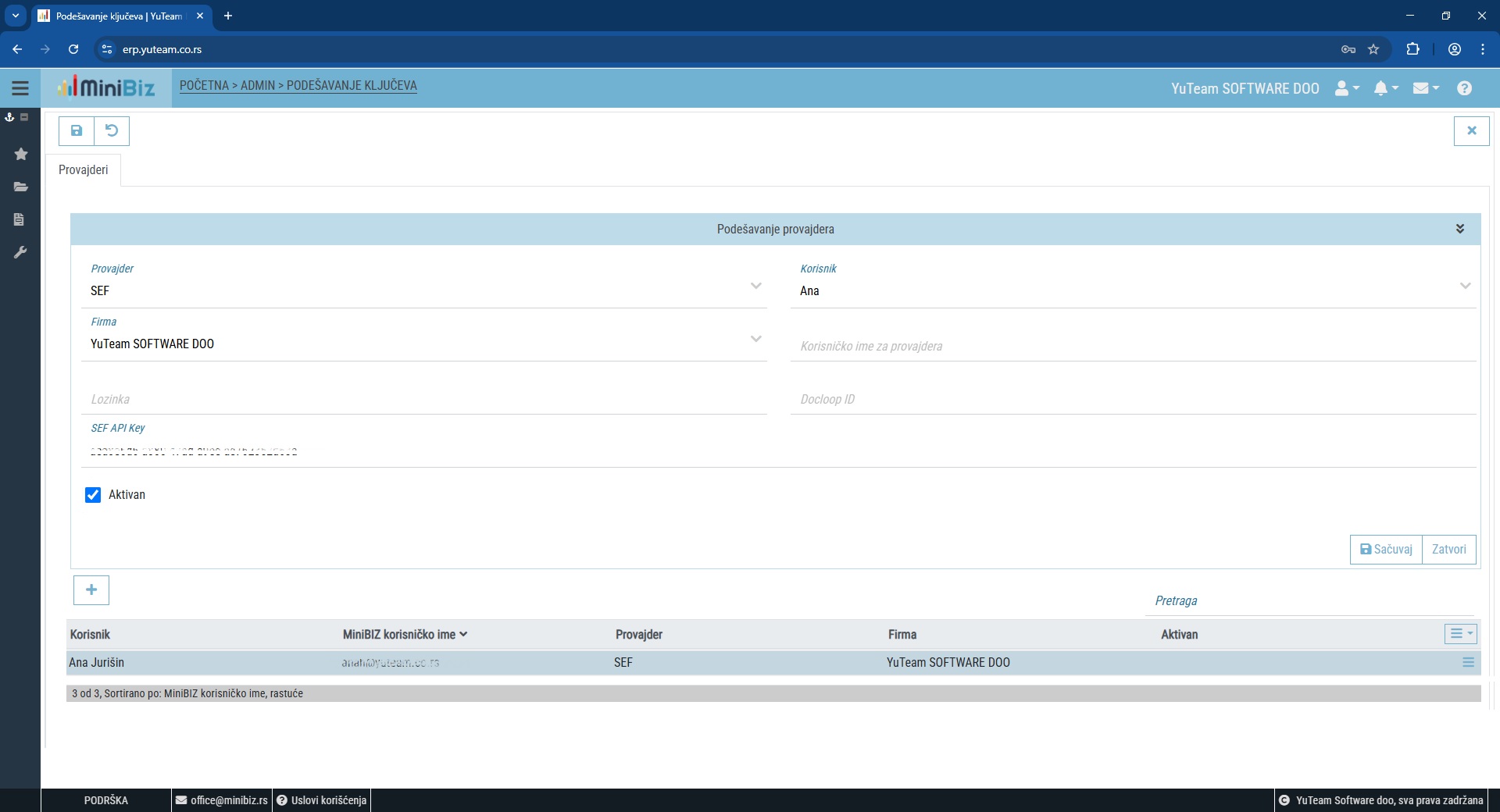Viewport: 1500px width, 812px height.
Task: Click the password key icon in address bar
Action: [x=1348, y=49]
